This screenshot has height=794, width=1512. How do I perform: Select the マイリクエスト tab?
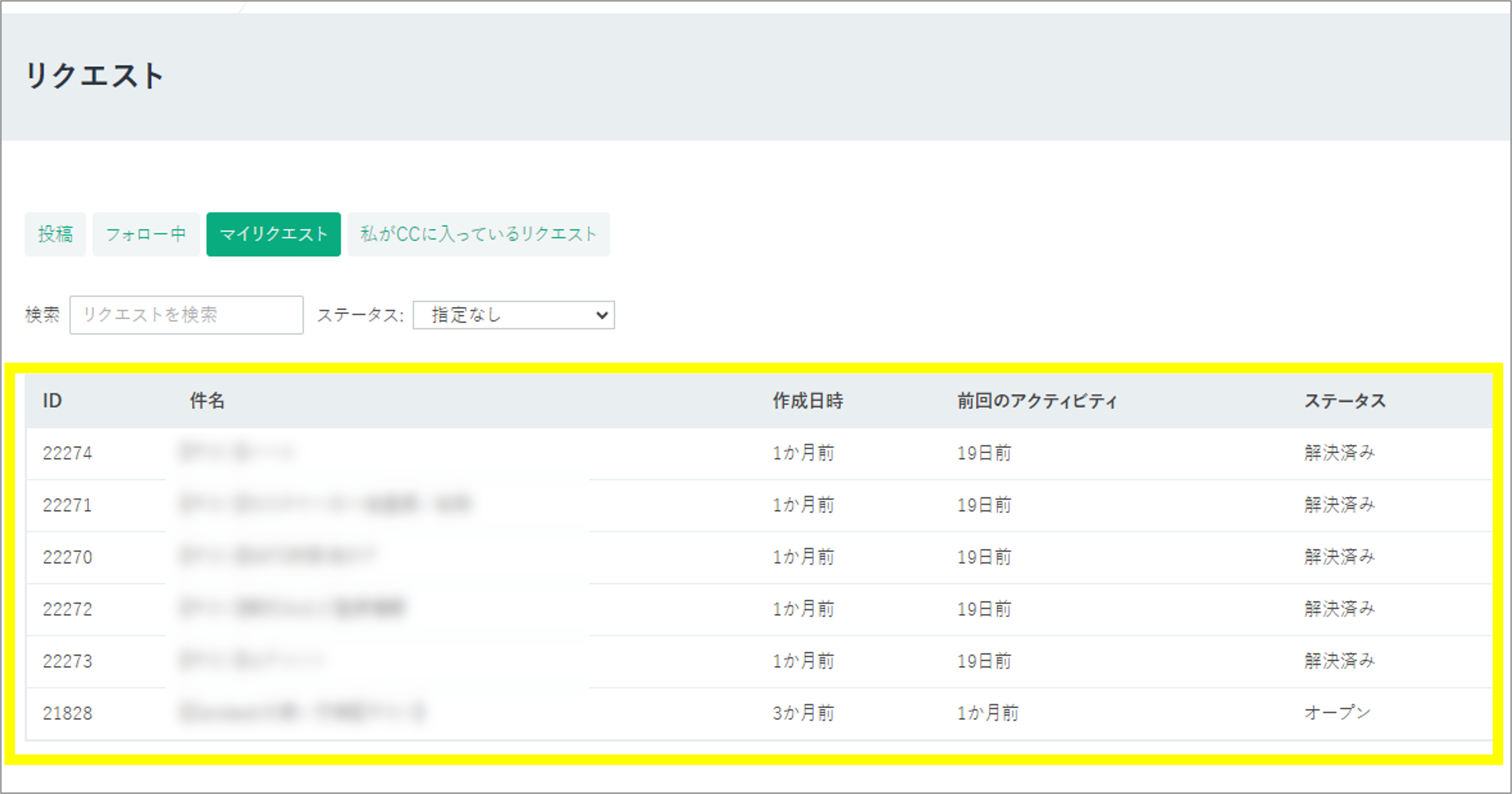273,234
